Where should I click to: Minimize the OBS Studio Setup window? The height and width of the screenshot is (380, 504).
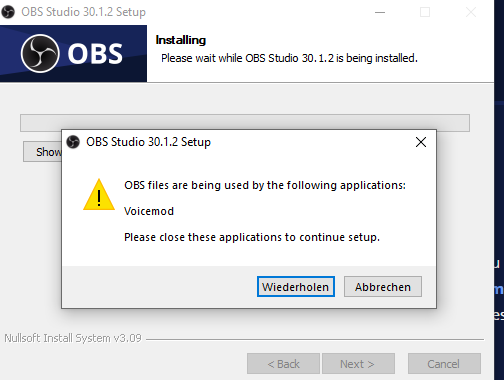380,12
